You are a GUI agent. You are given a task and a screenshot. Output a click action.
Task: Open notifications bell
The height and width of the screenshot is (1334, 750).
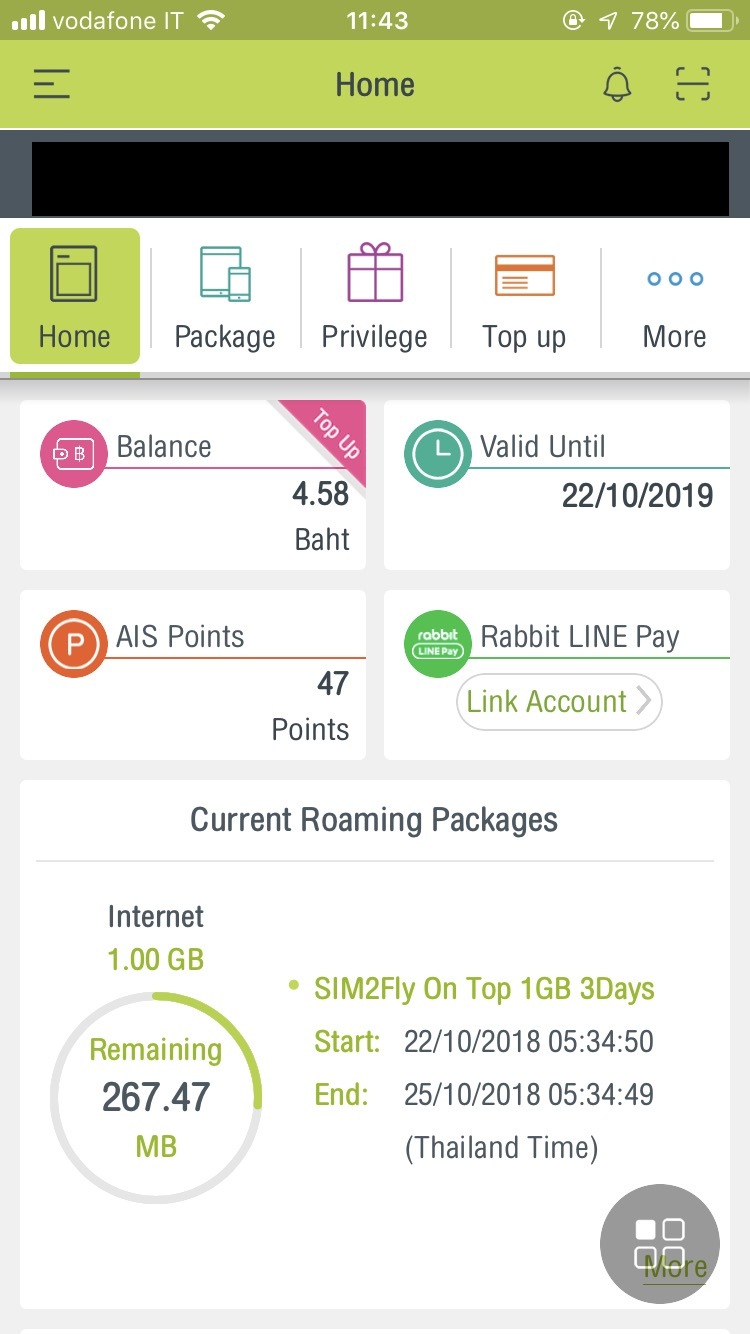(617, 84)
